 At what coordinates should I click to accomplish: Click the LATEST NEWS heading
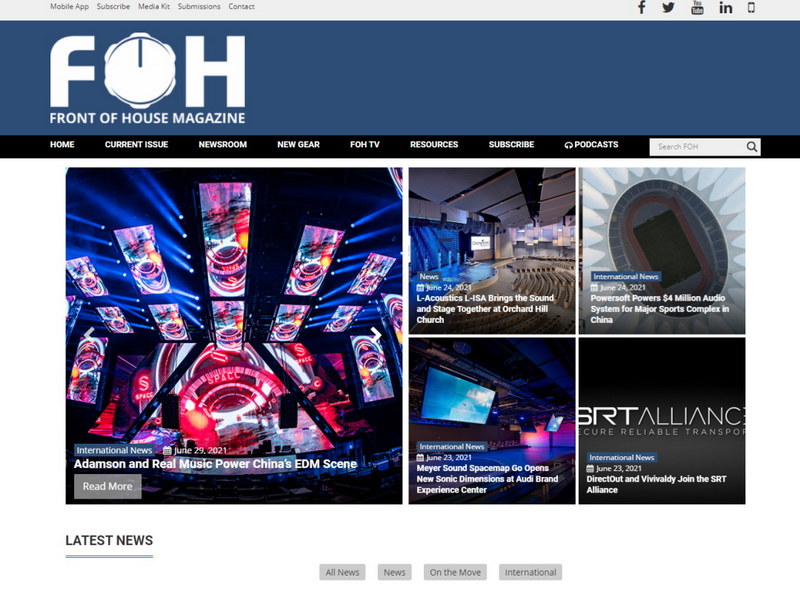(x=109, y=541)
